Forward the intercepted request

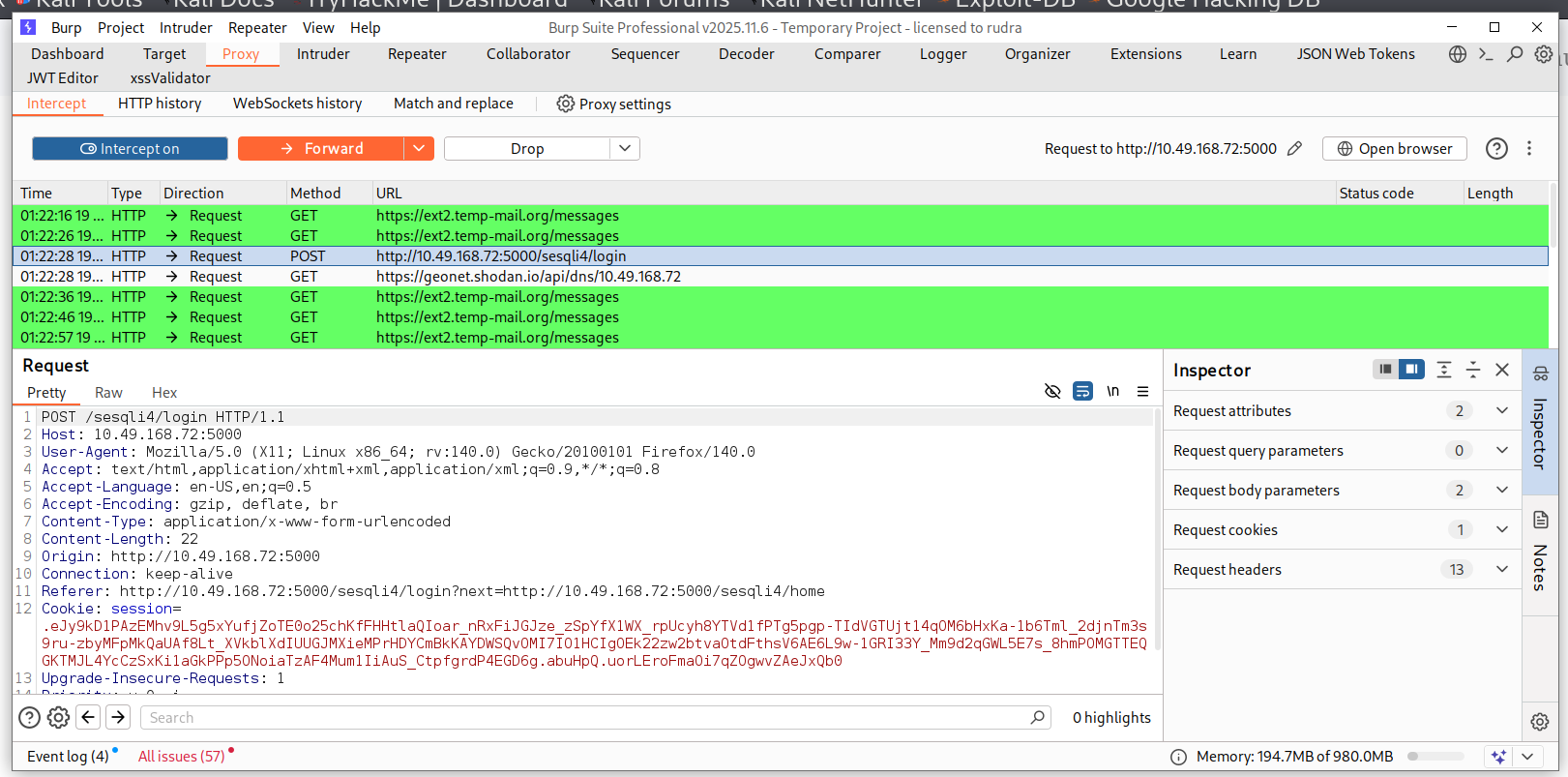coord(321,148)
